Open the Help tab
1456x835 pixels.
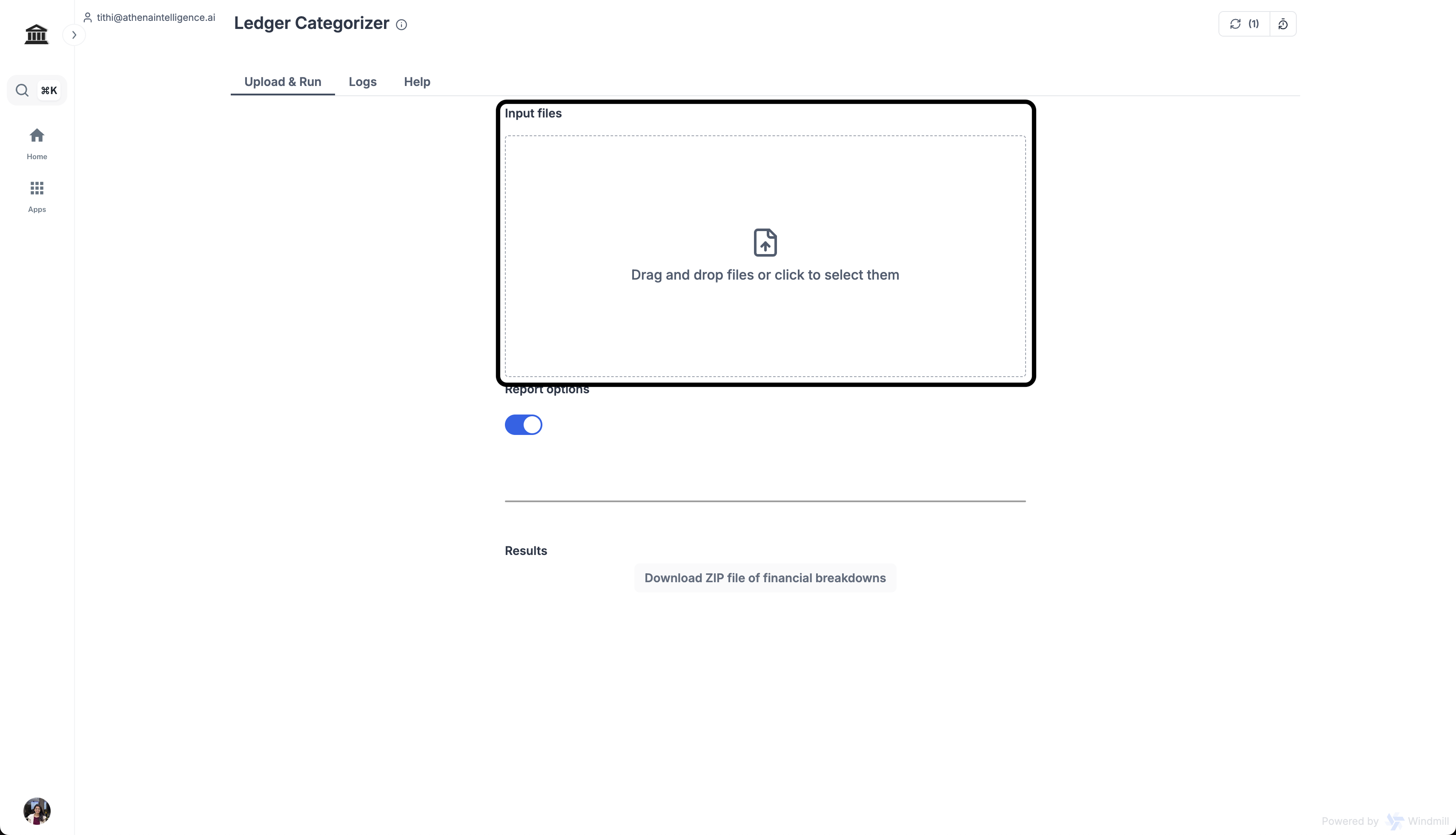(416, 81)
